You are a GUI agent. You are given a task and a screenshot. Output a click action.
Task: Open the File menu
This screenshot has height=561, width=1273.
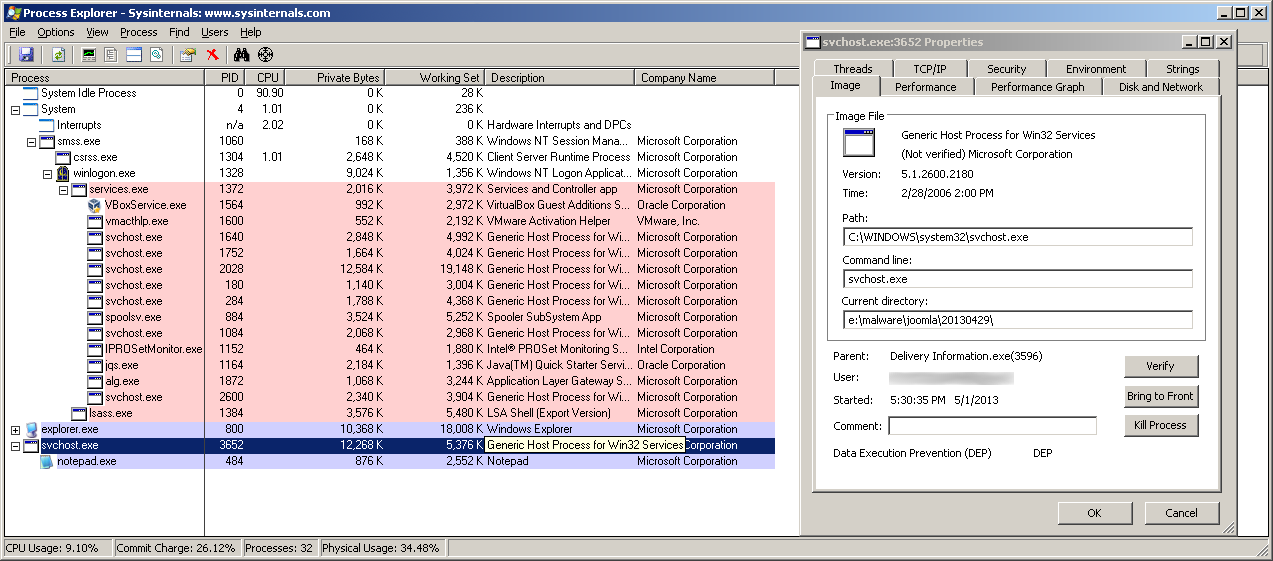[17, 32]
